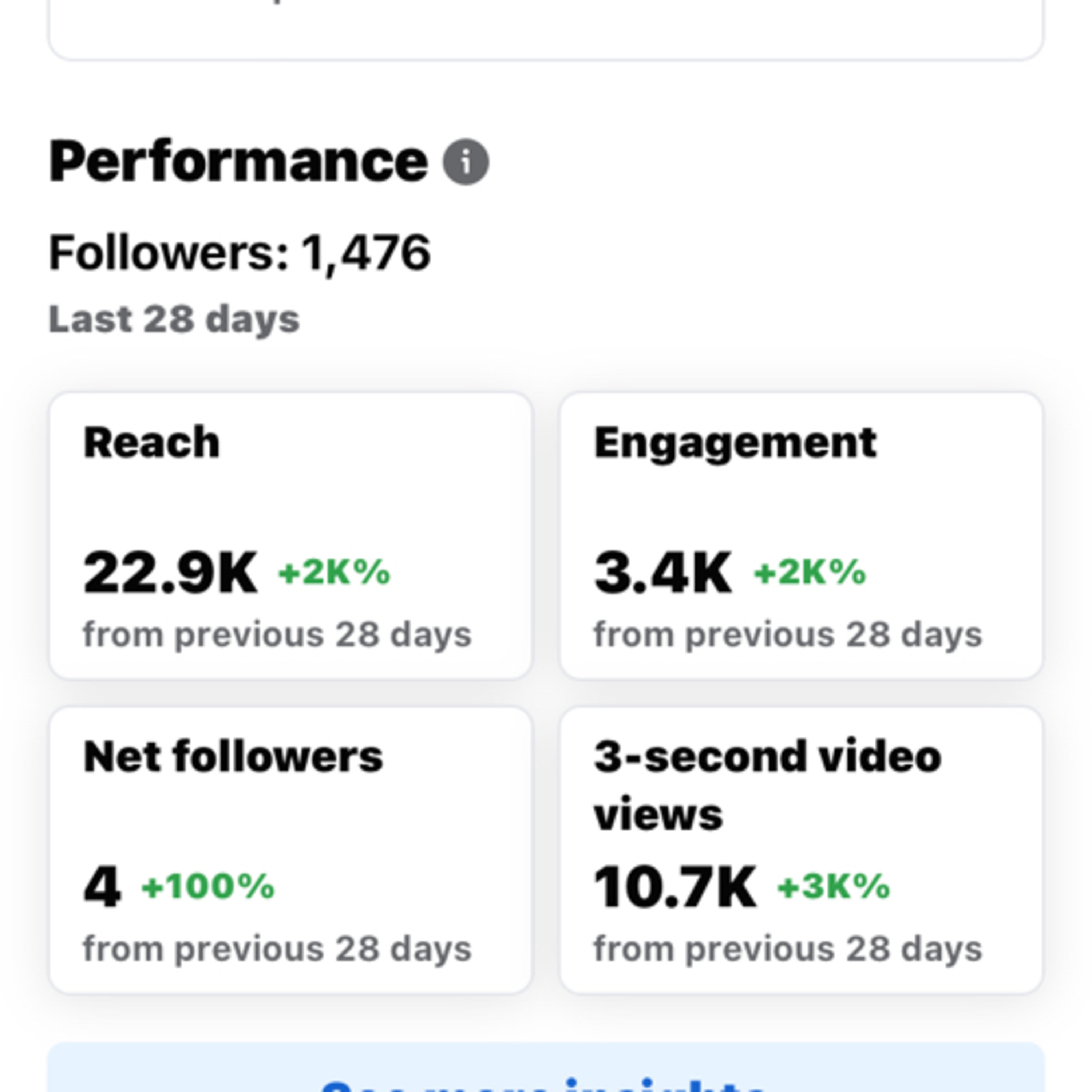
Task: Click the Performance section heading
Action: tap(238, 162)
